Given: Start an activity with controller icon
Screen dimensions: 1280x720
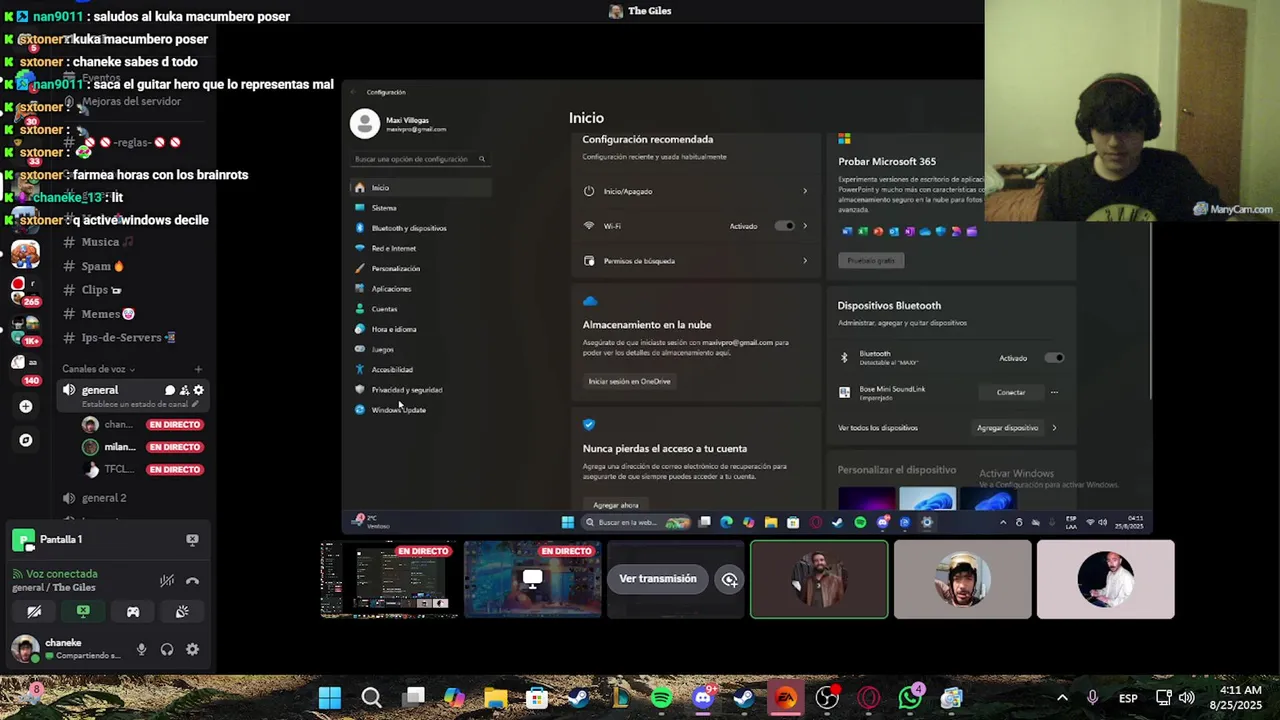Looking at the screenshot, I should pyautogui.click(x=133, y=611).
